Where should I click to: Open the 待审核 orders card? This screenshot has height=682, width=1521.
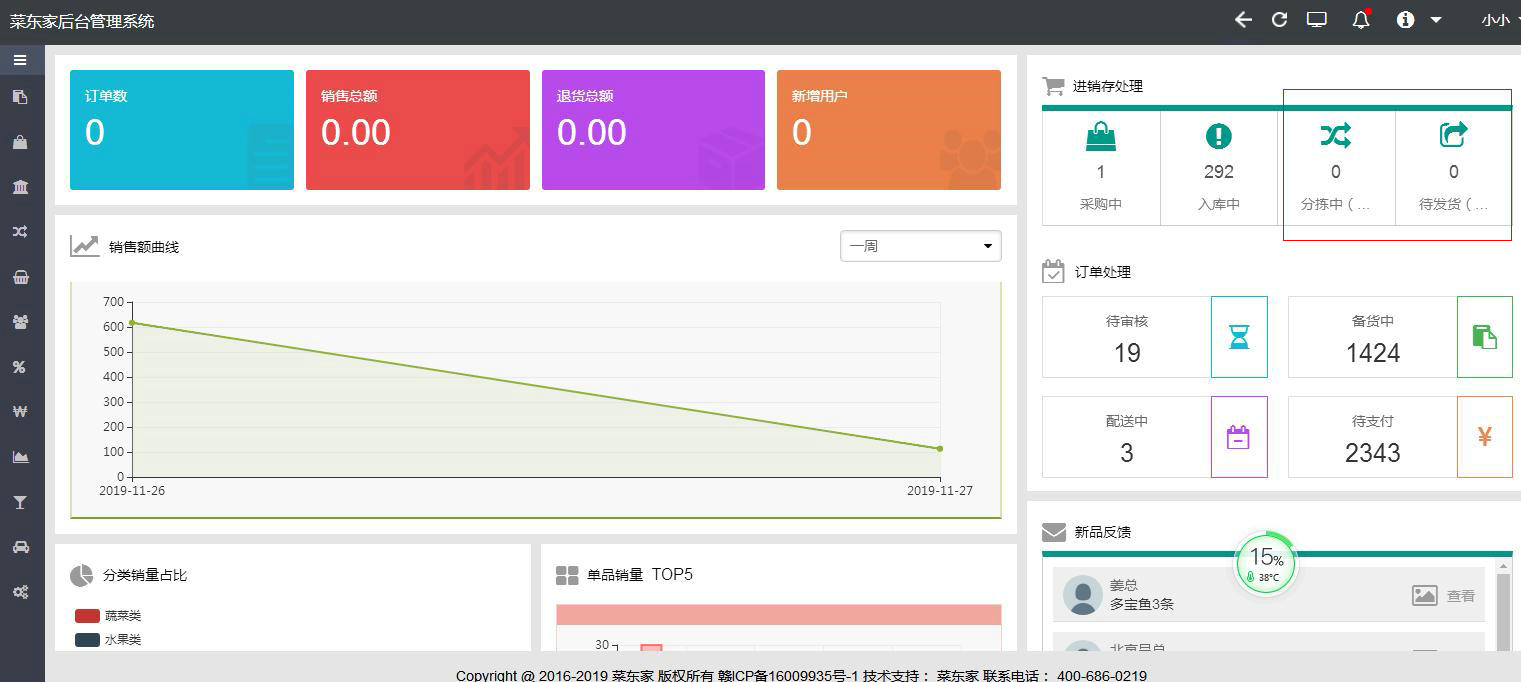point(1127,337)
